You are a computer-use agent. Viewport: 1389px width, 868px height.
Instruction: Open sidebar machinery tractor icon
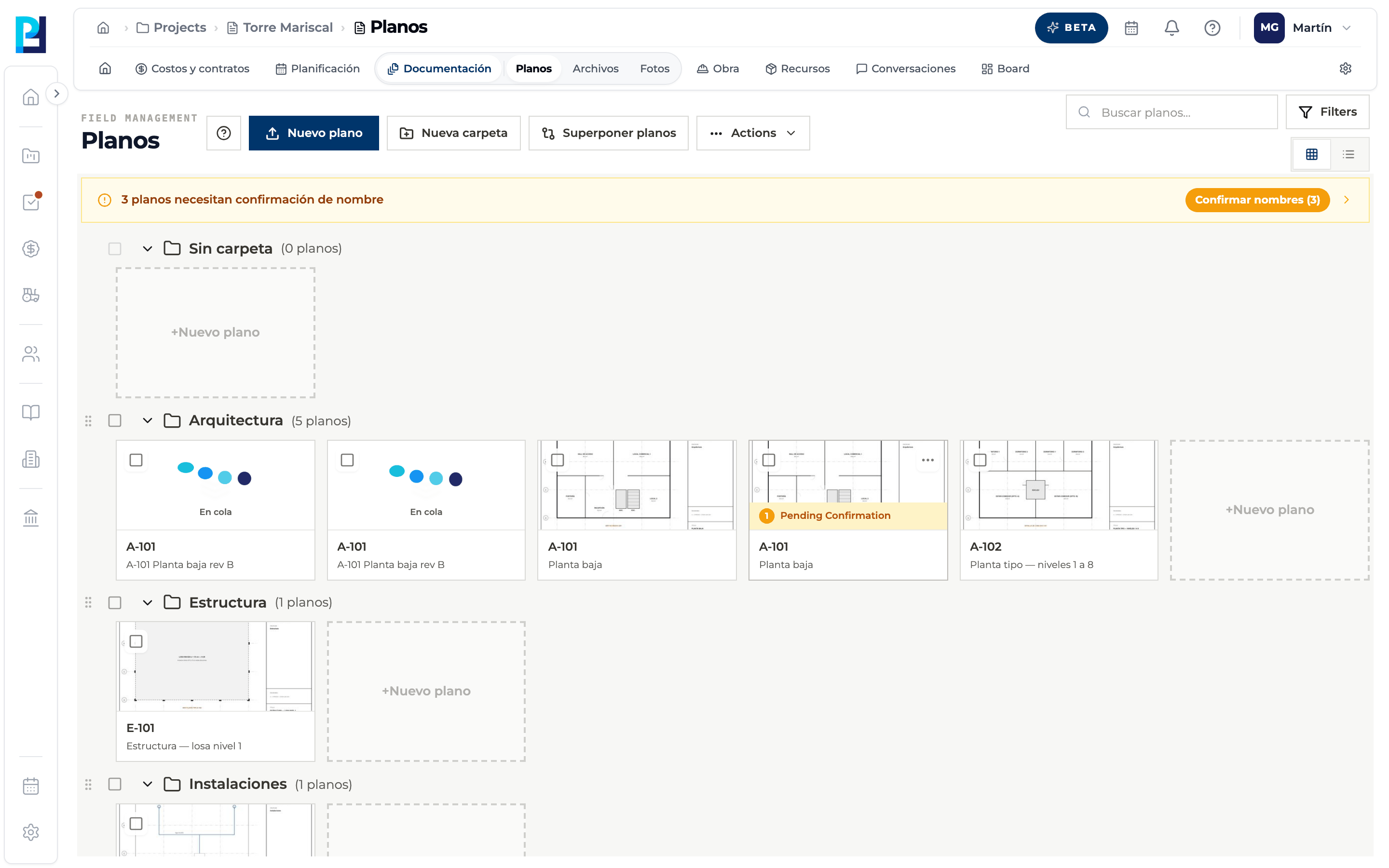pos(31,295)
